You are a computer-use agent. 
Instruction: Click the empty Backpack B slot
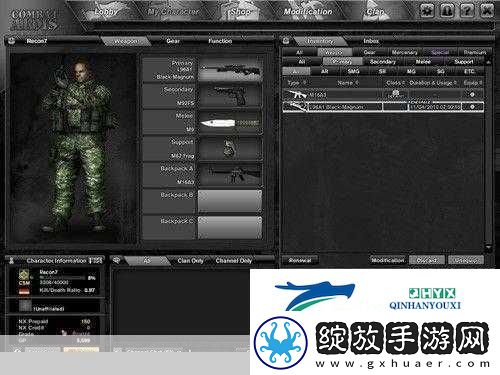(x=230, y=201)
